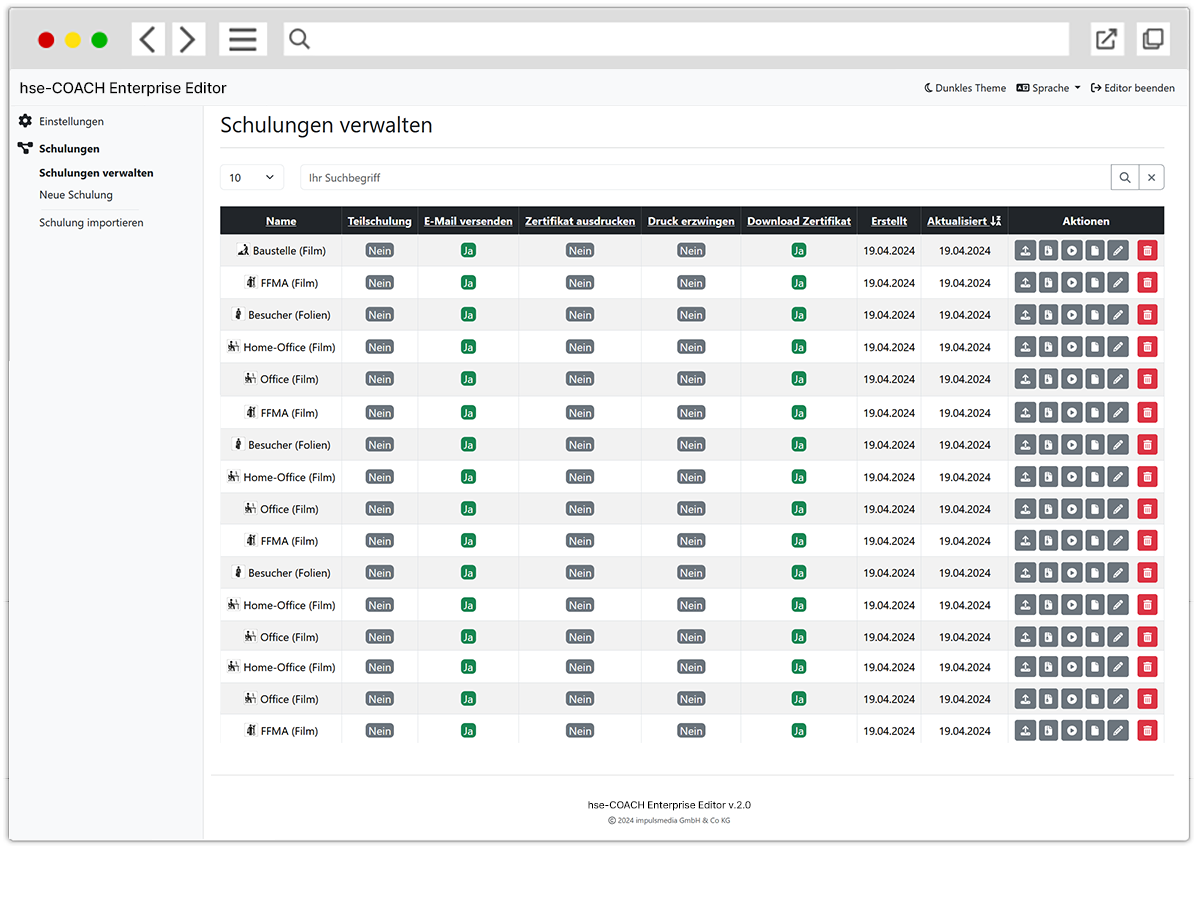Click the zip archive icon for Baustelle (Film)

tap(1048, 251)
